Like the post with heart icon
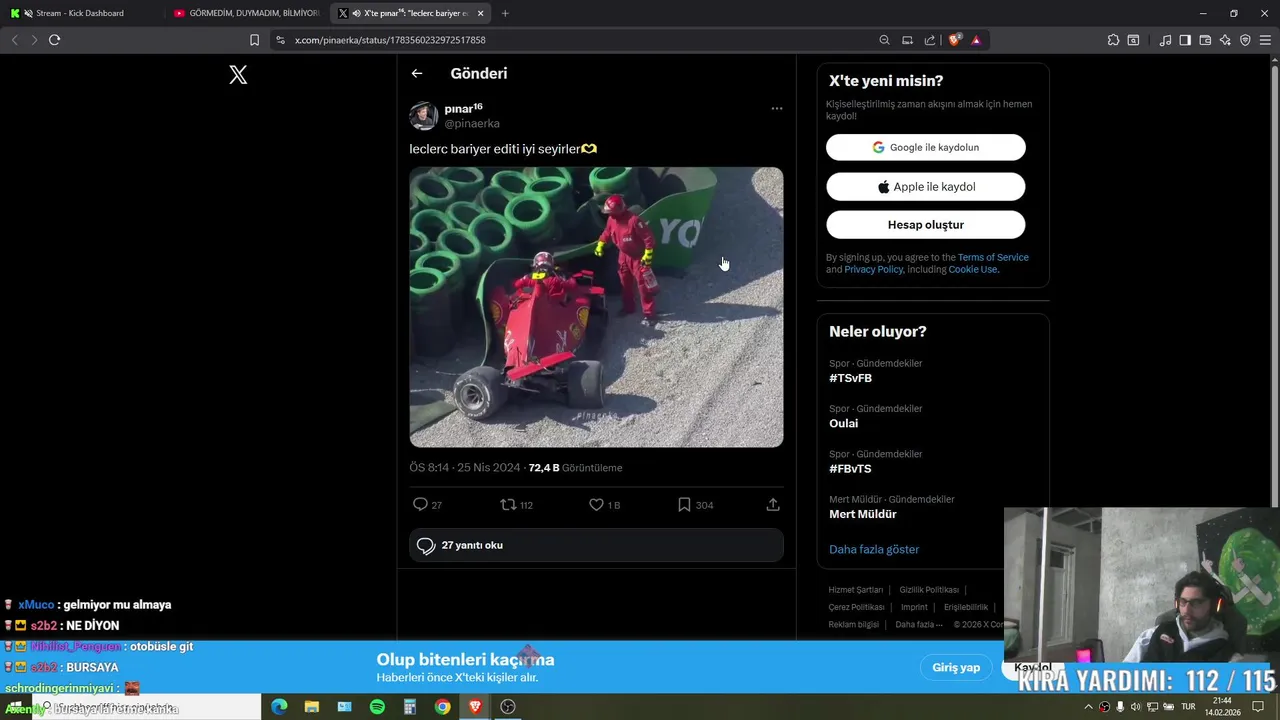Image resolution: width=1280 pixels, height=720 pixels. click(596, 505)
